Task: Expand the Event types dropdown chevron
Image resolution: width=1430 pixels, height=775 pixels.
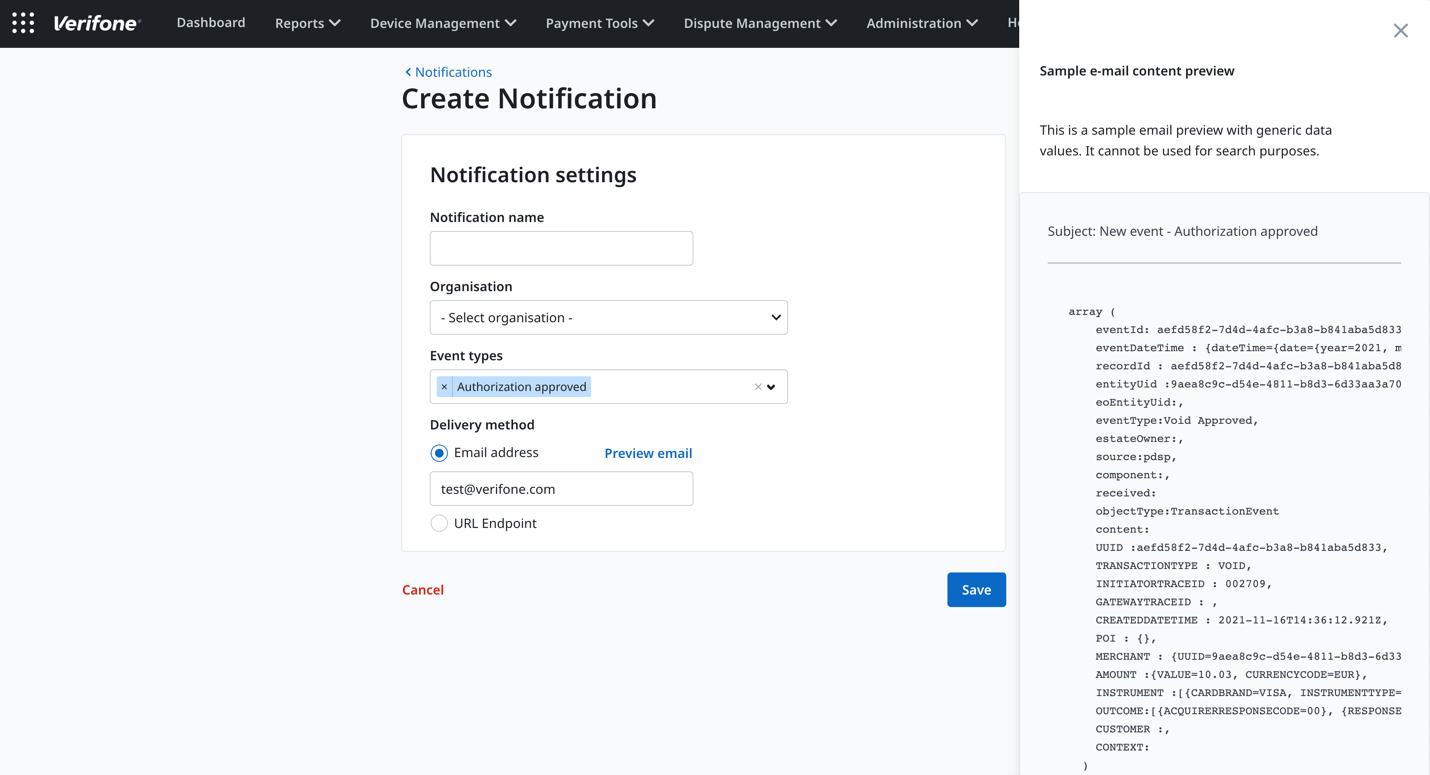Action: (772, 386)
